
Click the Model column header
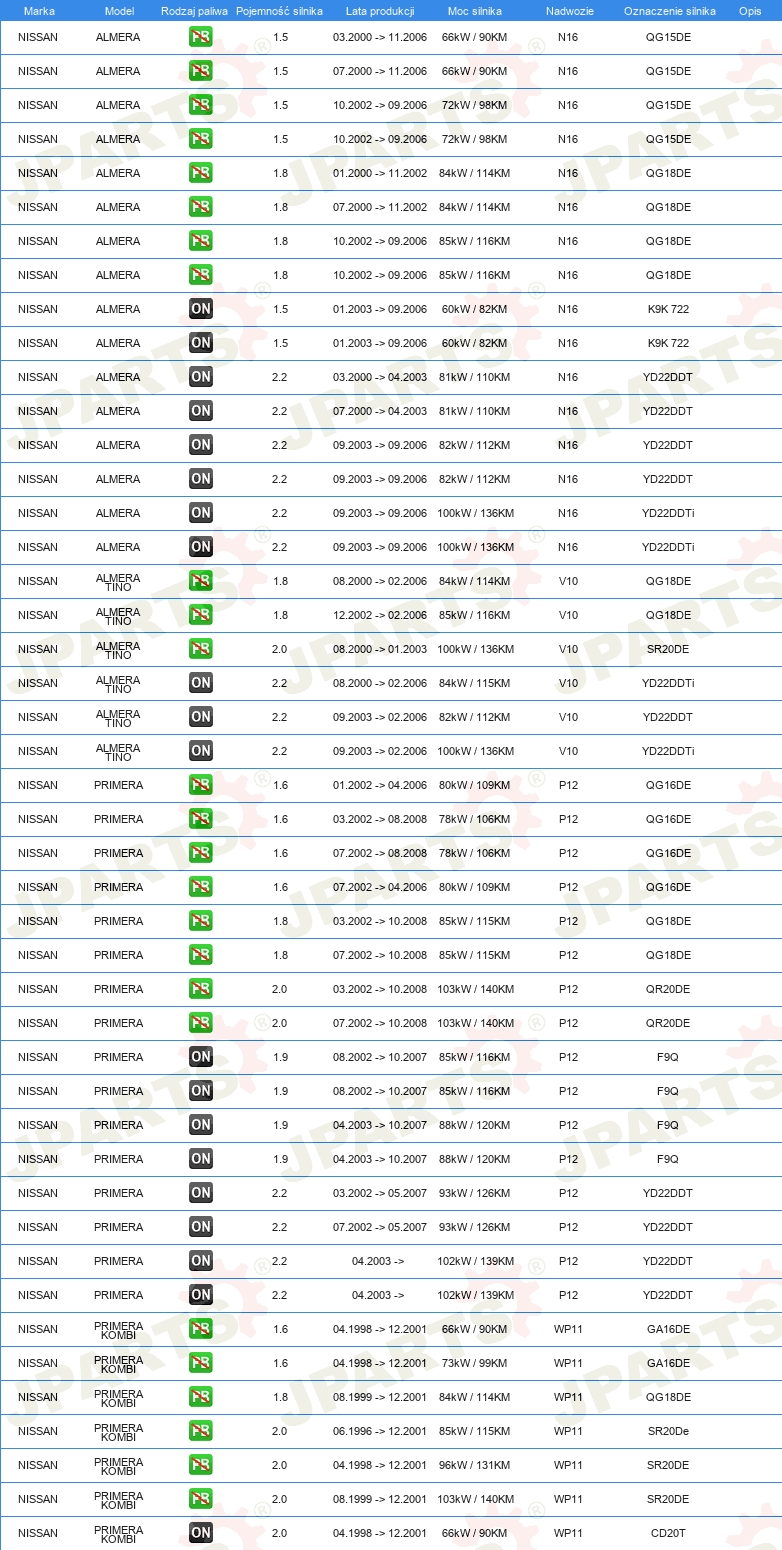coord(119,11)
